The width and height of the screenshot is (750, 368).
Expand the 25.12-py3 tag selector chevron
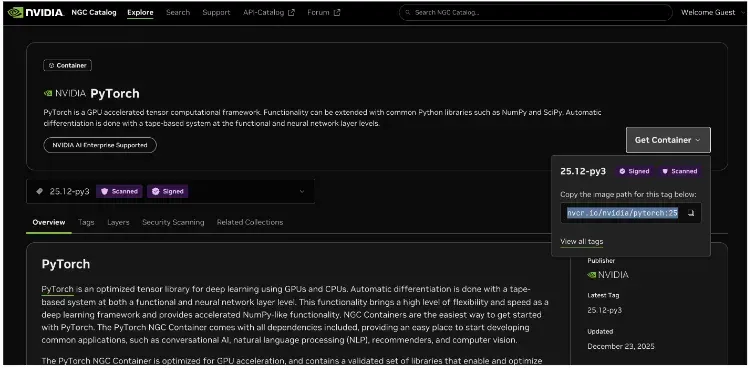point(302,191)
